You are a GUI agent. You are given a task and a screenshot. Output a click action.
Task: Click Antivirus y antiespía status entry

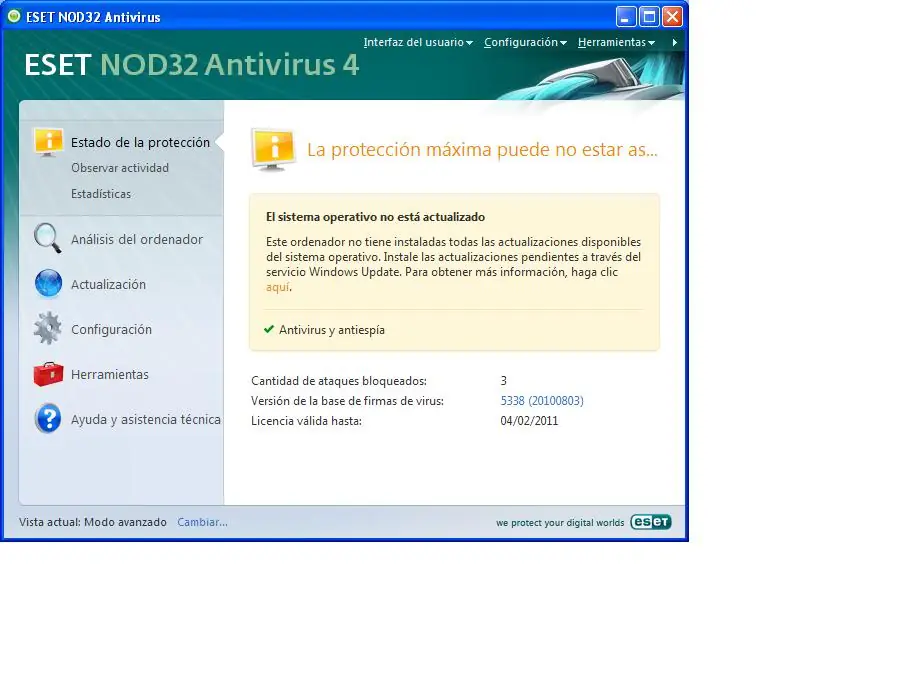pos(332,330)
